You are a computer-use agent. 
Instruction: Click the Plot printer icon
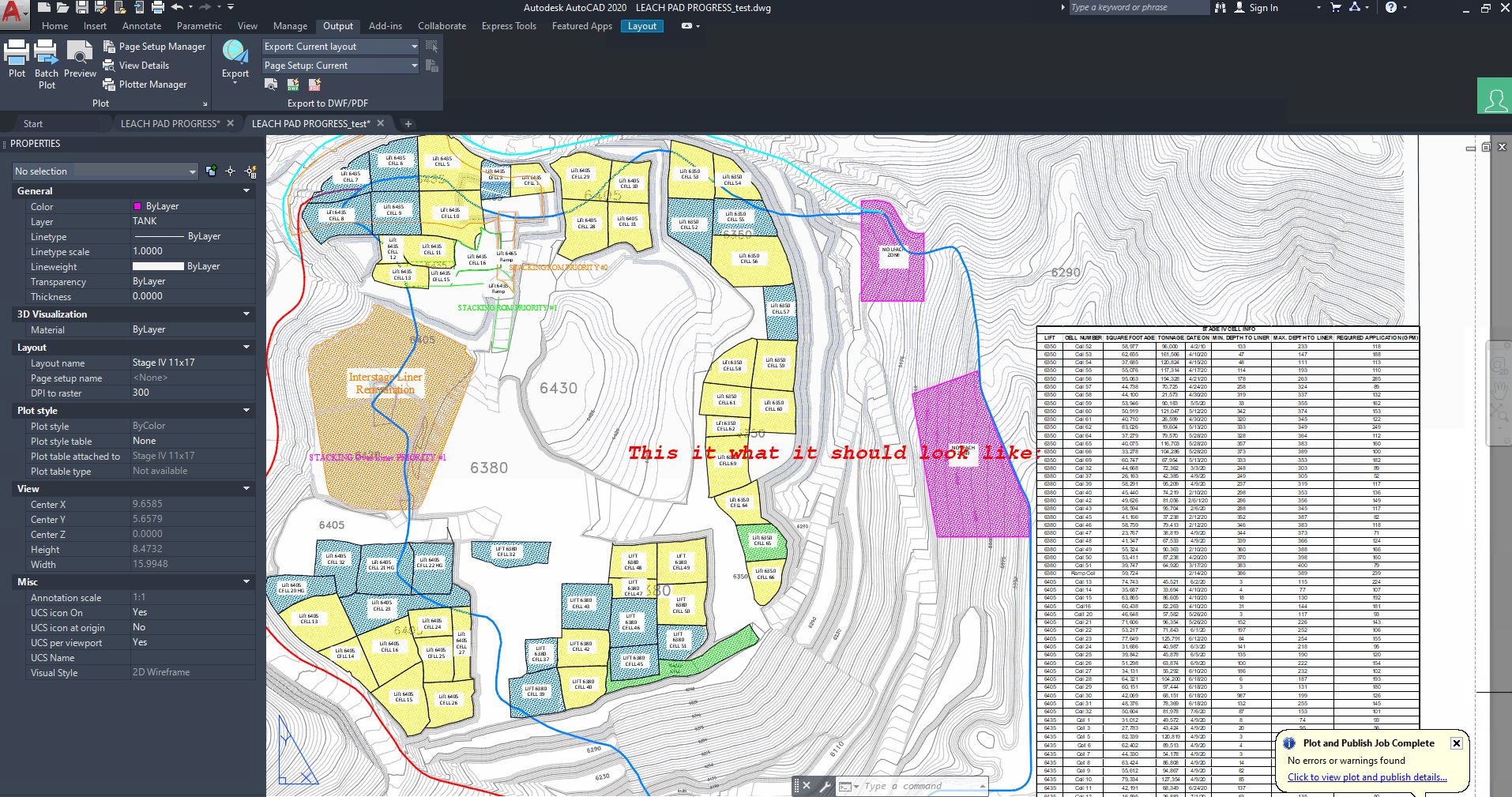click(17, 52)
